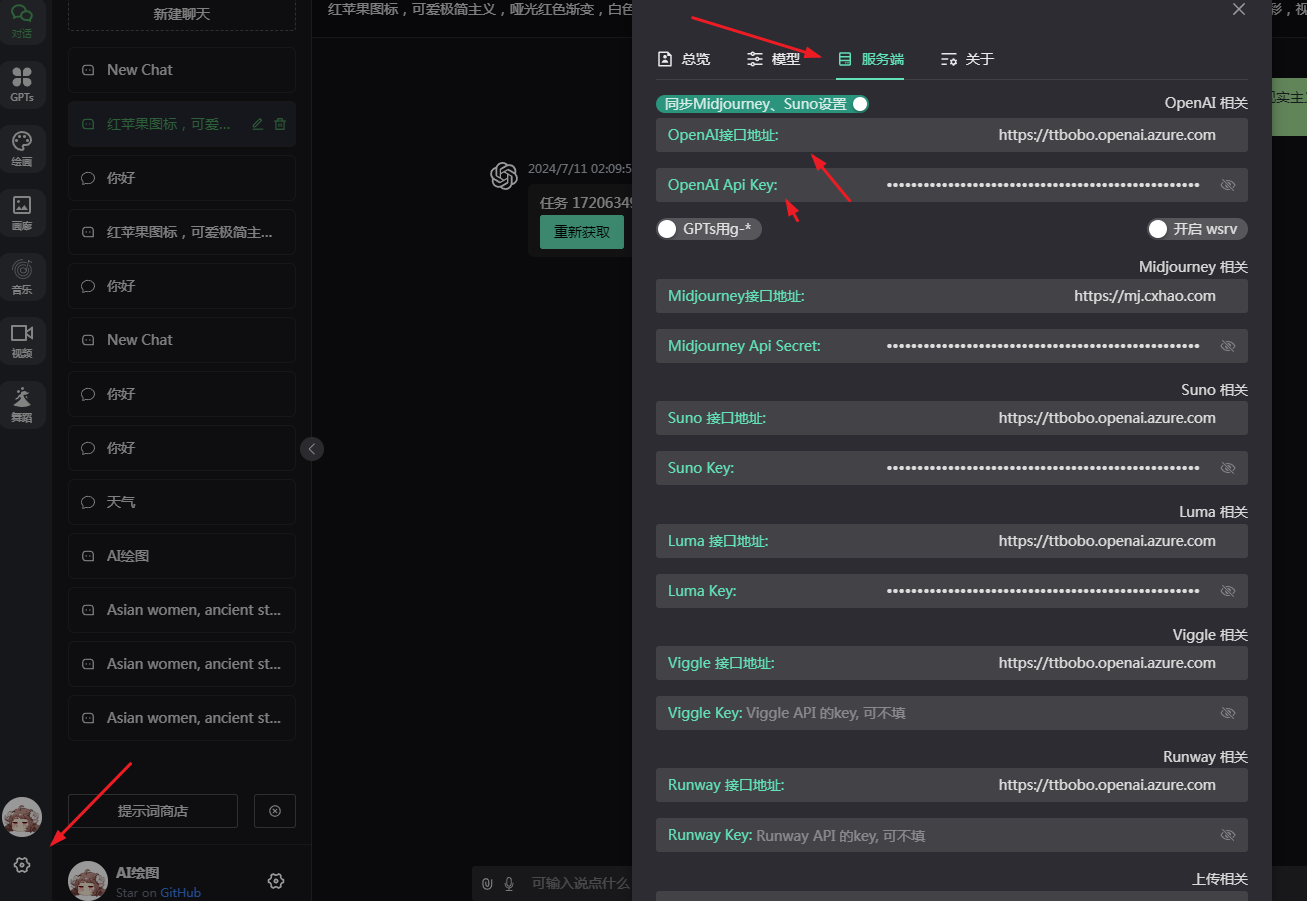Click the paperclip attach icon in chat input

pyautogui.click(x=487, y=883)
